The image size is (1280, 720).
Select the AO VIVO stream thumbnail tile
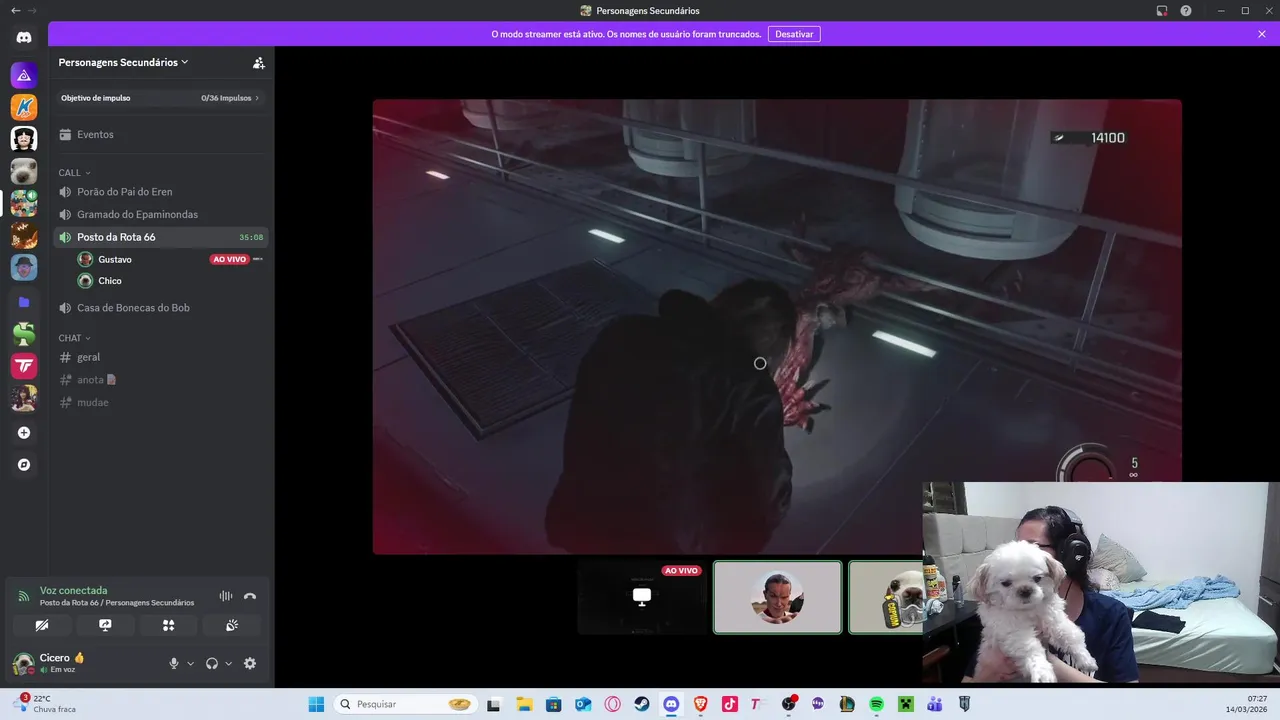(x=642, y=597)
